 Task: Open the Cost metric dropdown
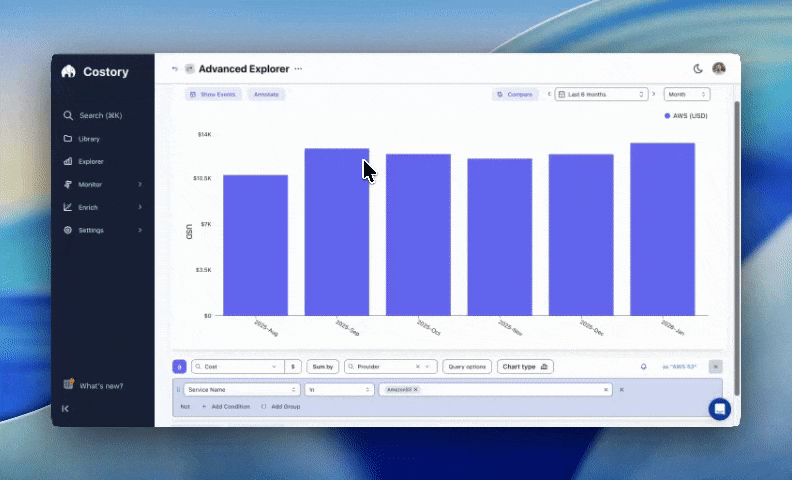pyautogui.click(x=238, y=366)
